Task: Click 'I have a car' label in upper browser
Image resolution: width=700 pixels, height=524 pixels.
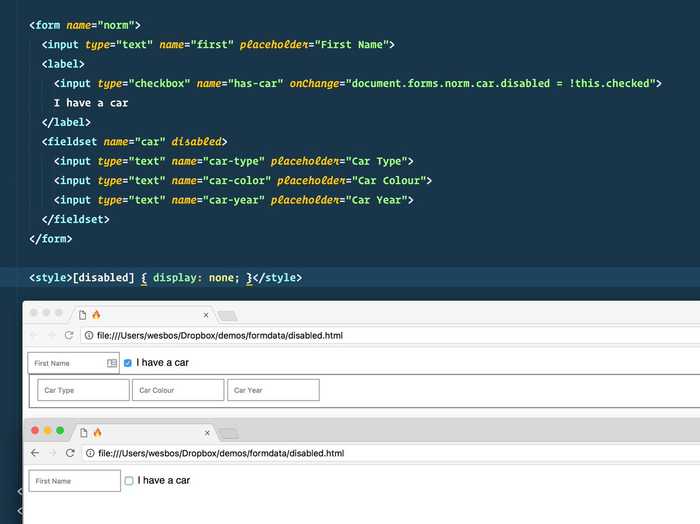Action: coord(162,362)
